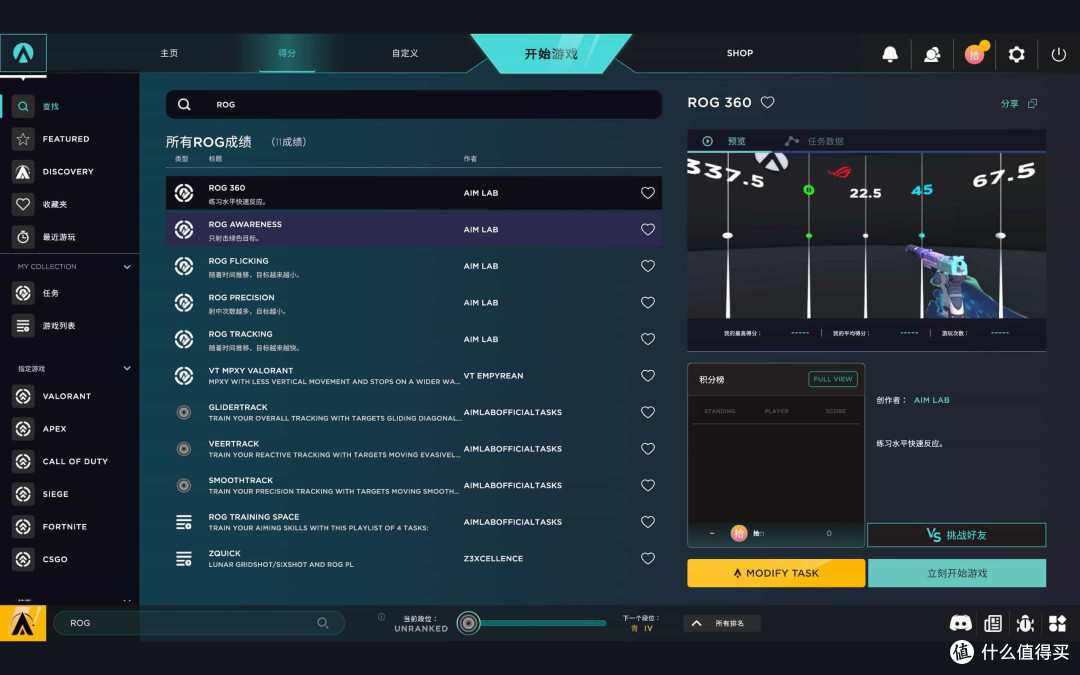Favorite GLIDERTRACK task
The width and height of the screenshot is (1080, 675).
[647, 412]
